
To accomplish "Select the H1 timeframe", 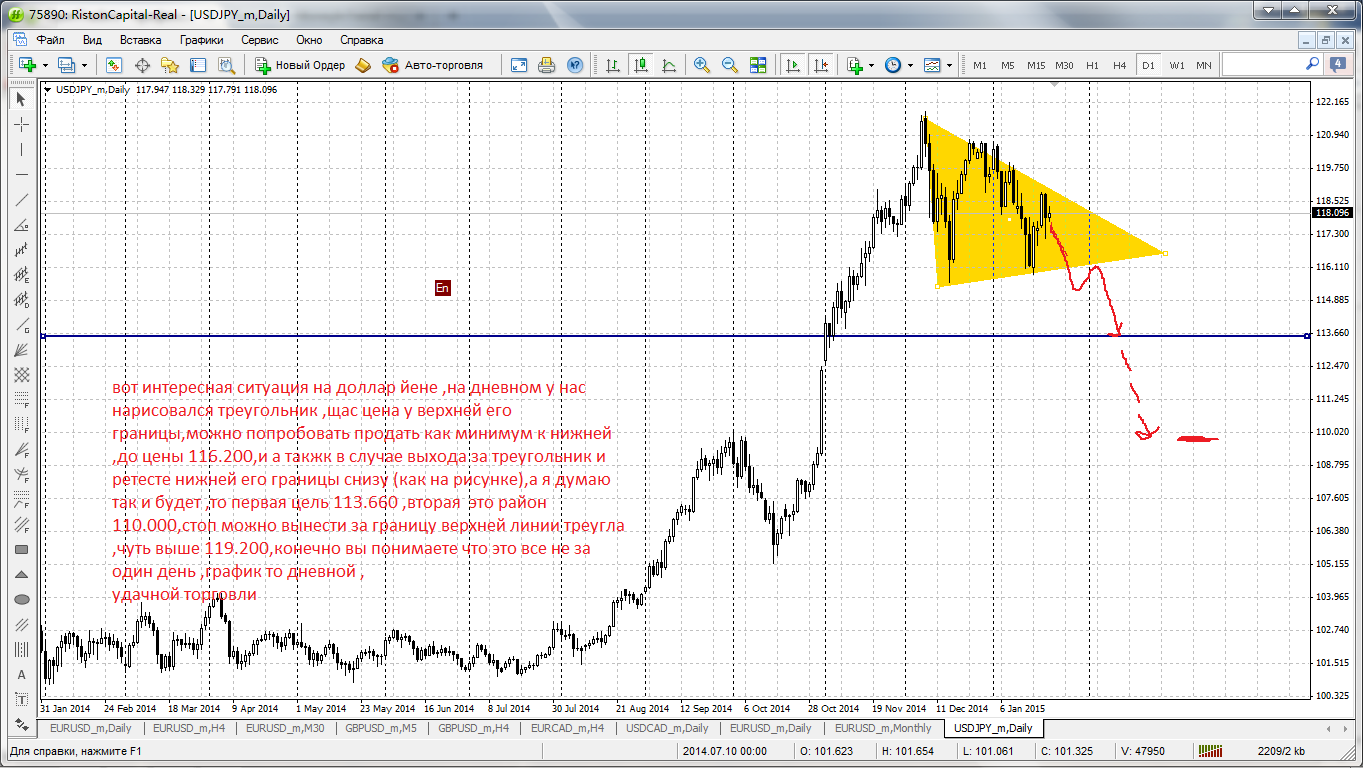I will 1092,65.
